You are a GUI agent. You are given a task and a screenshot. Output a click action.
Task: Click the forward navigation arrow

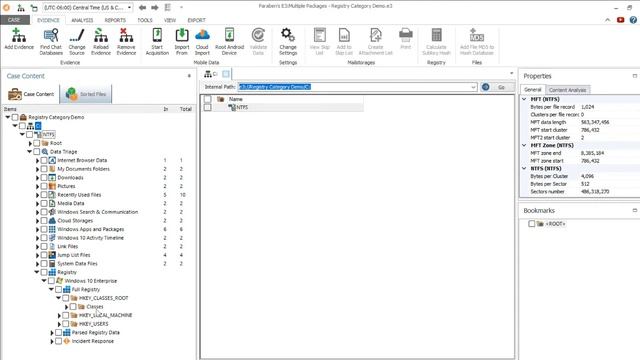(155, 7)
